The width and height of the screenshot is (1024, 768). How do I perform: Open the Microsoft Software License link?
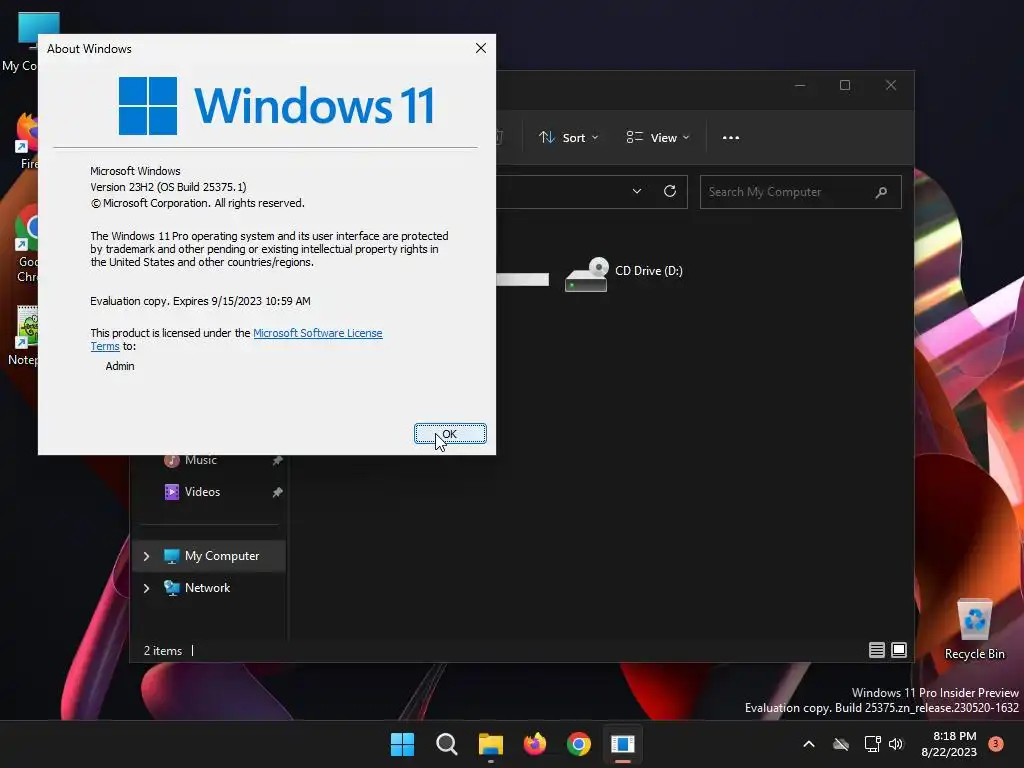coord(317,333)
